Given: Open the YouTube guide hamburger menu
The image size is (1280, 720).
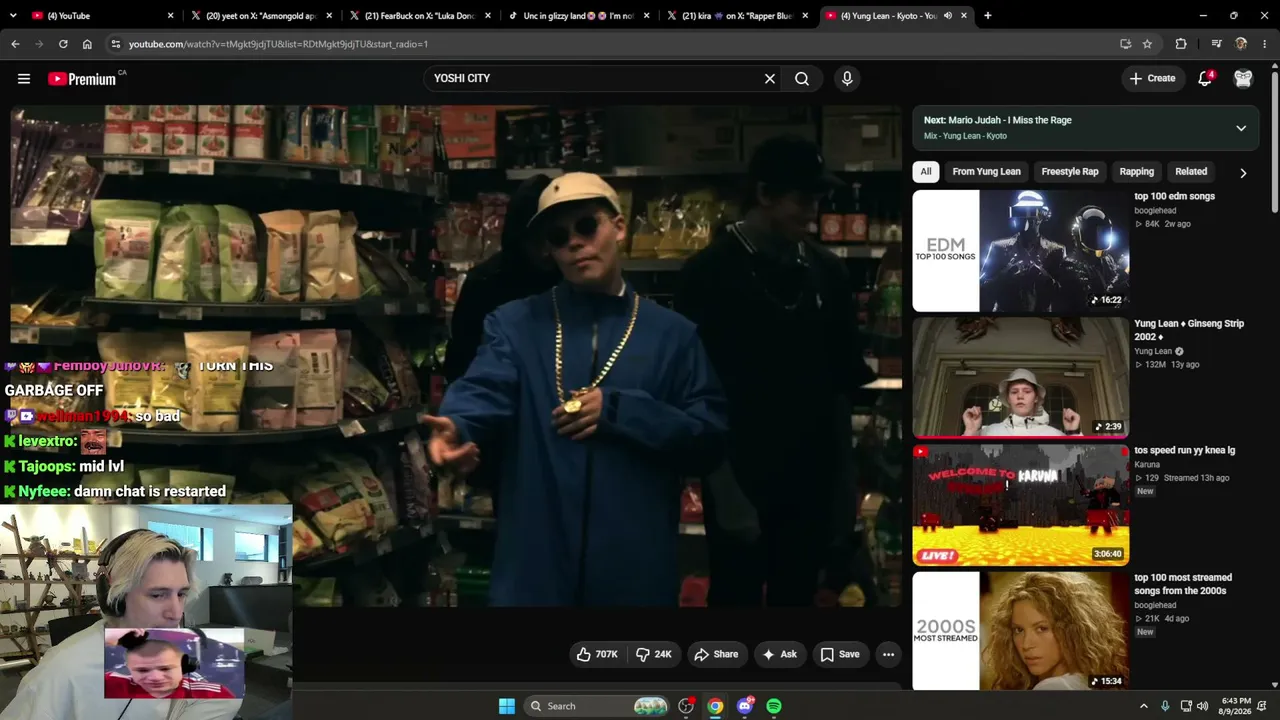Looking at the screenshot, I should pyautogui.click(x=24, y=78).
